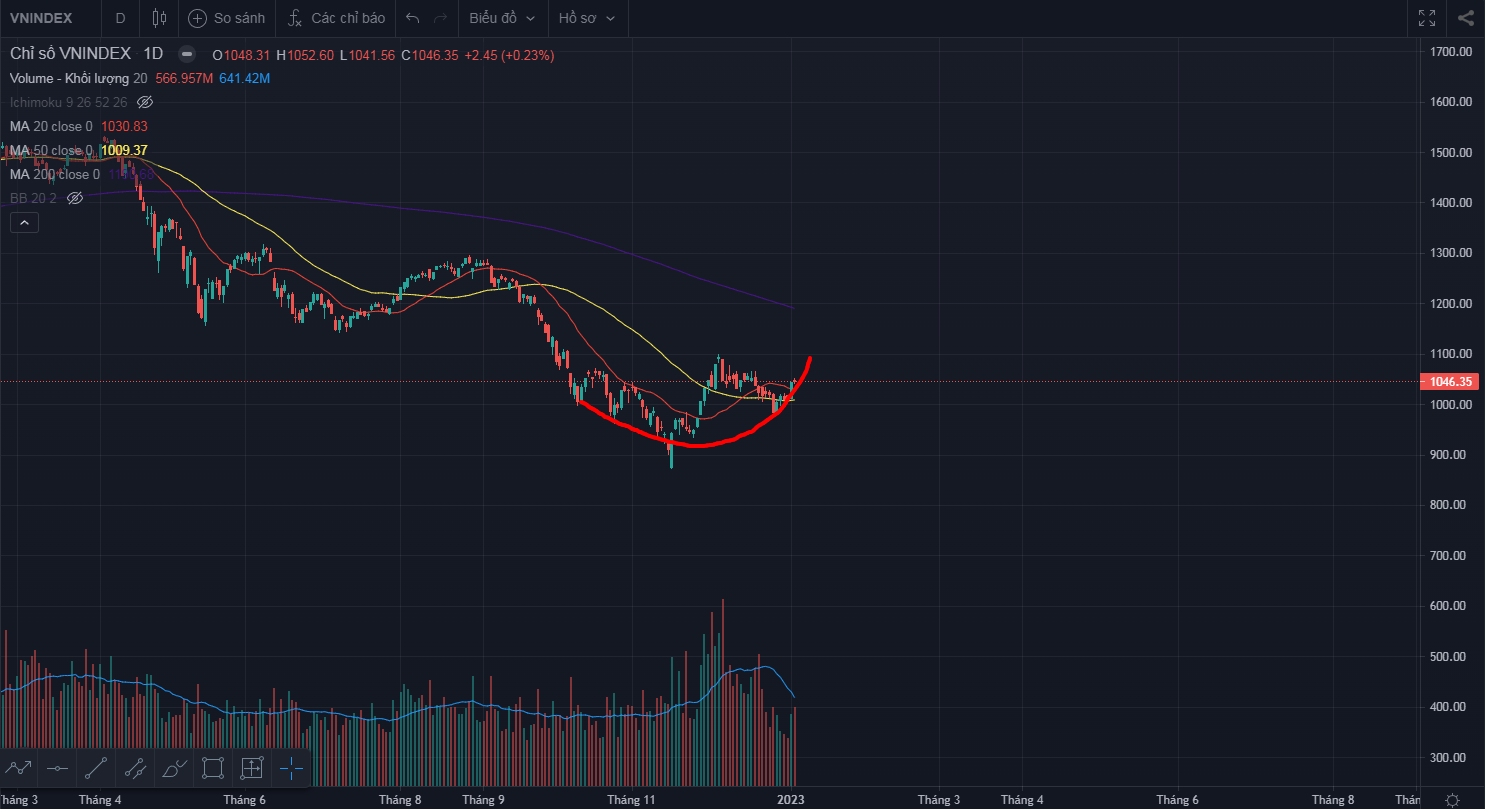Activate the crosshair cursor tool

point(291,768)
